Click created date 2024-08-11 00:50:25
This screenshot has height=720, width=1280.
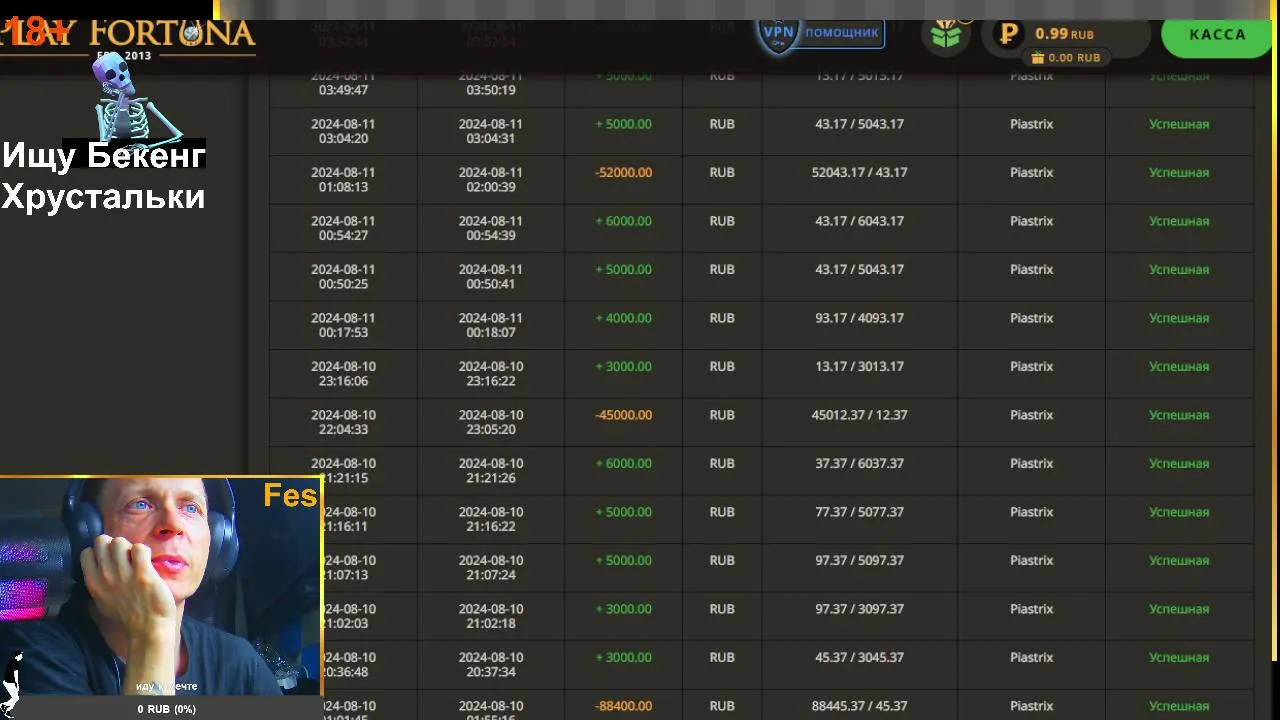click(343, 277)
